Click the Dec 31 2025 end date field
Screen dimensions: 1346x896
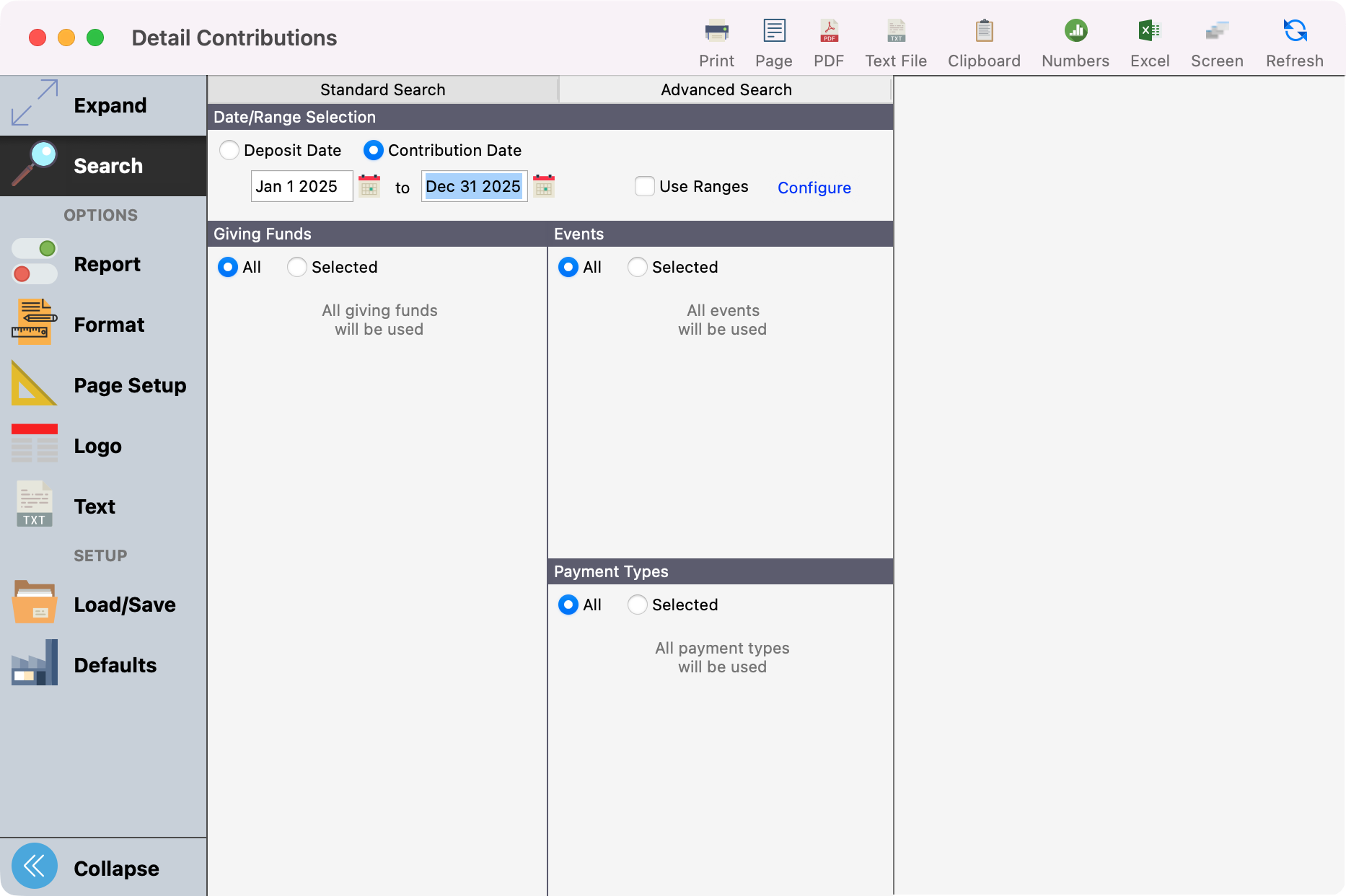pyautogui.click(x=475, y=186)
